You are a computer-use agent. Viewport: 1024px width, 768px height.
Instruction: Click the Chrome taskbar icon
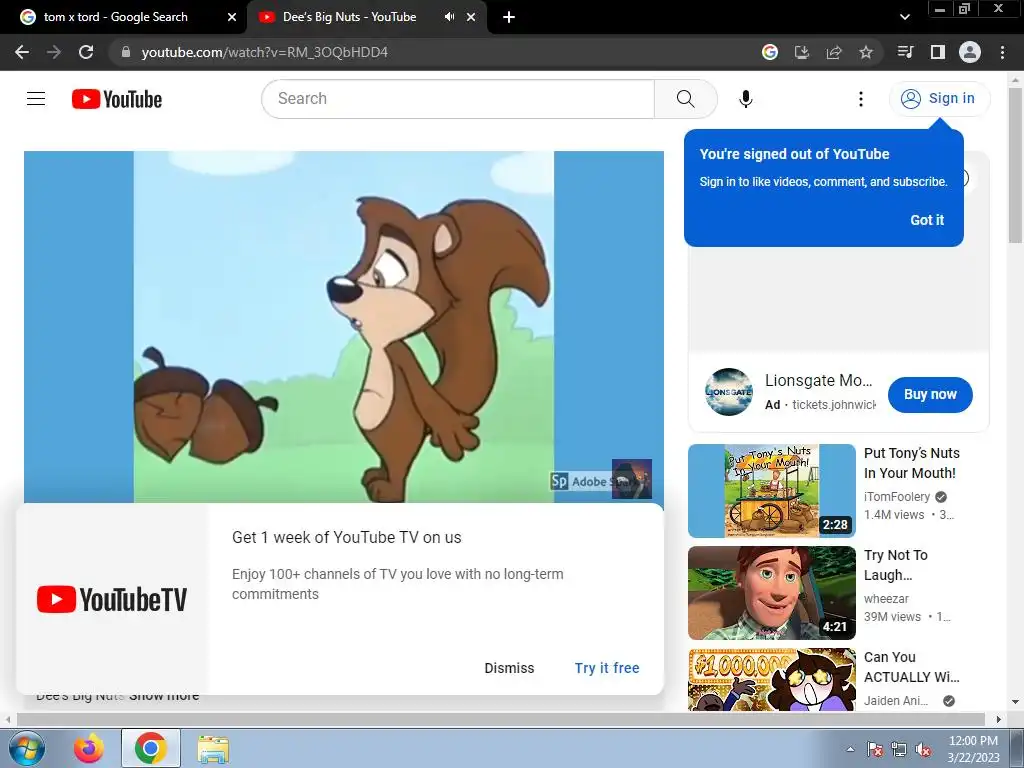(151, 748)
